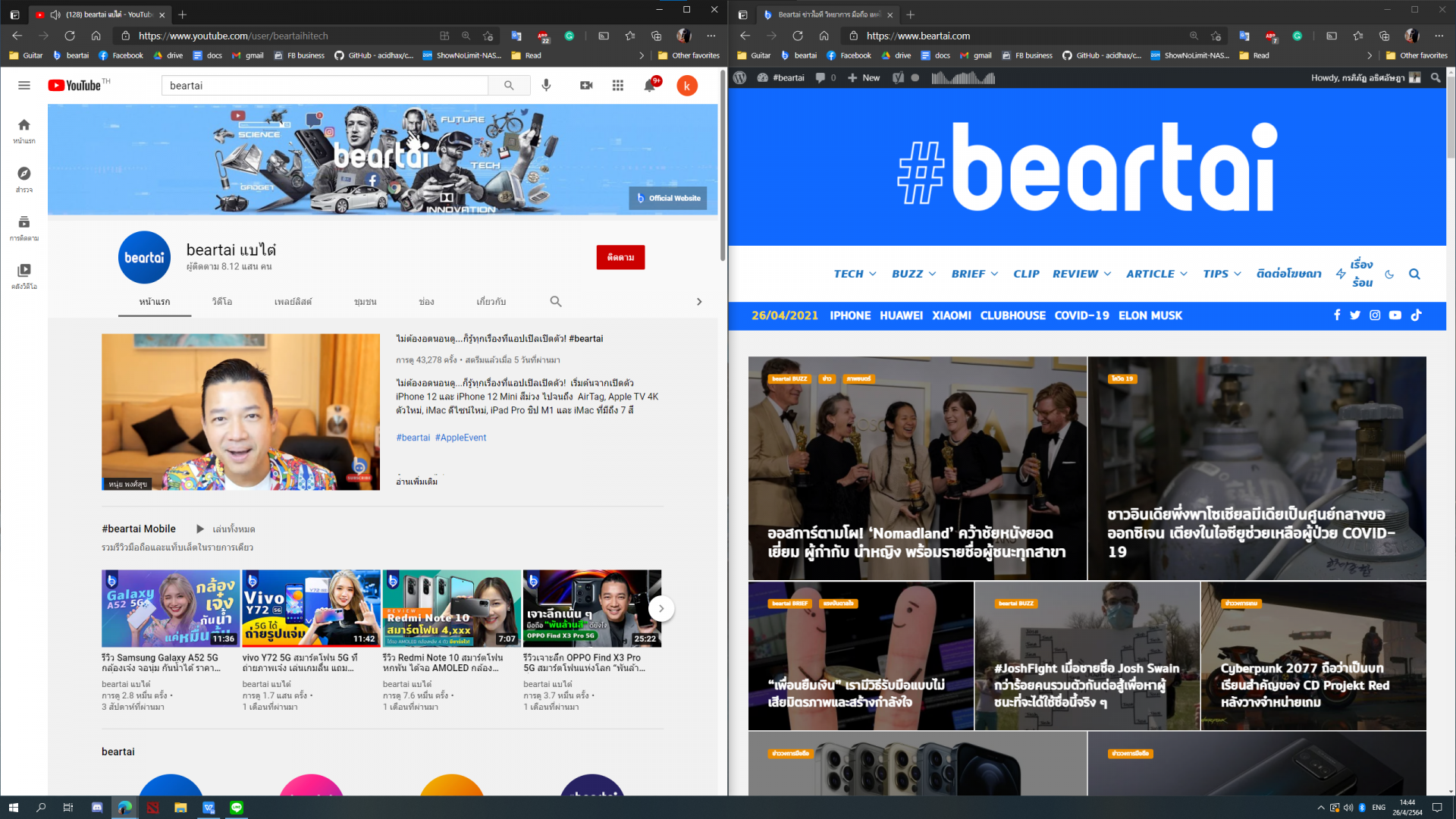Open beartai site search magnifier
Viewport: 1456px width, 819px height.
(x=1414, y=274)
